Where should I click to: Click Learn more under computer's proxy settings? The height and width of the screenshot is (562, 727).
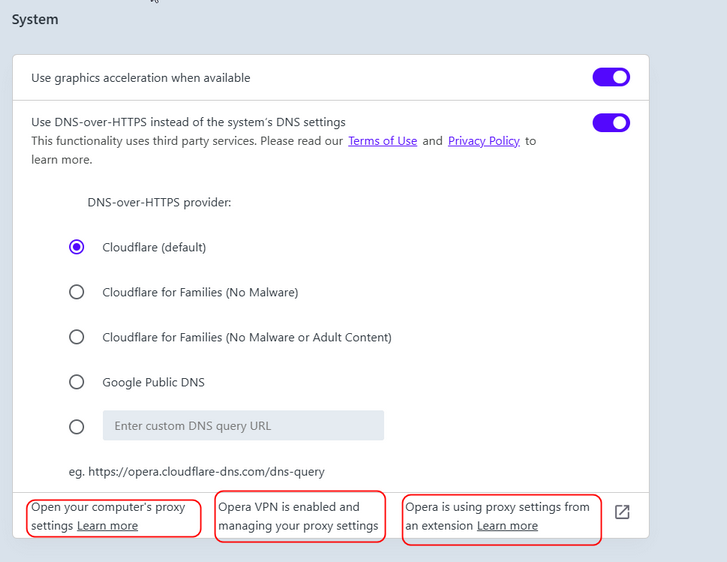pos(107,526)
